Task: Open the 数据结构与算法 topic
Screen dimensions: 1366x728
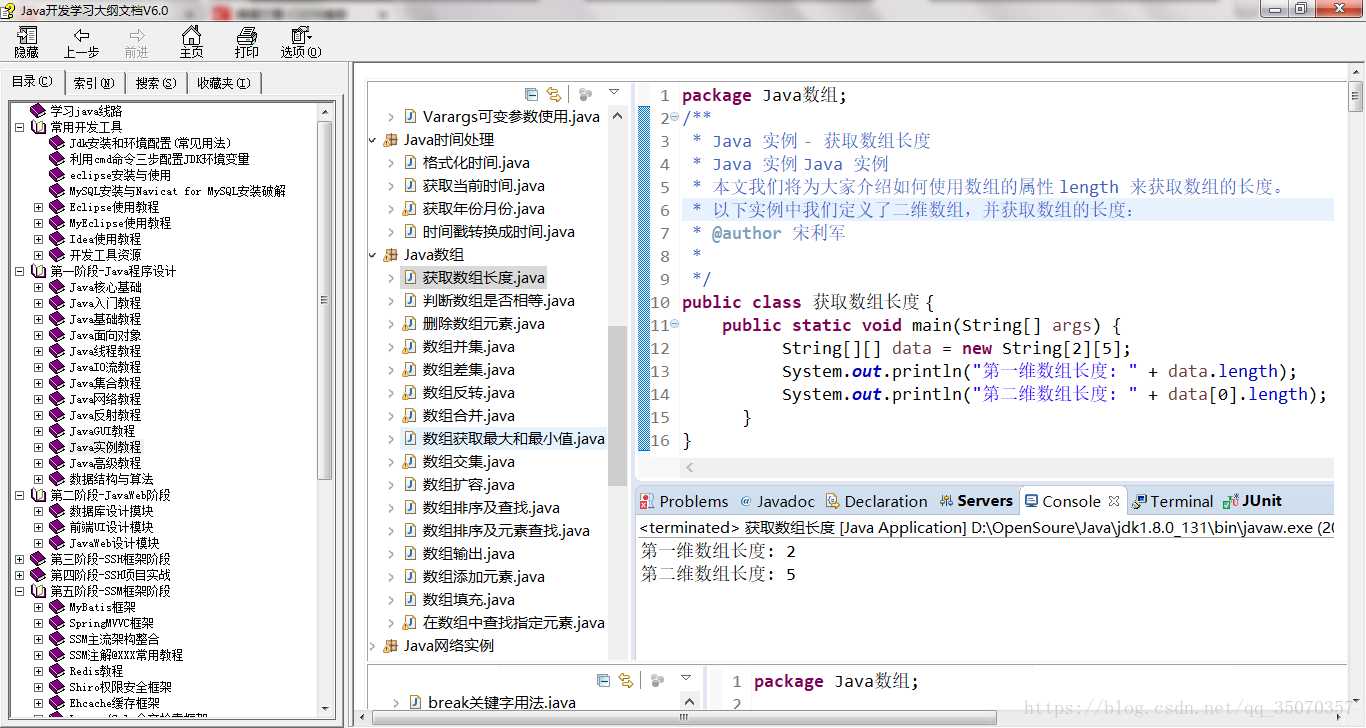Action: [x=111, y=479]
